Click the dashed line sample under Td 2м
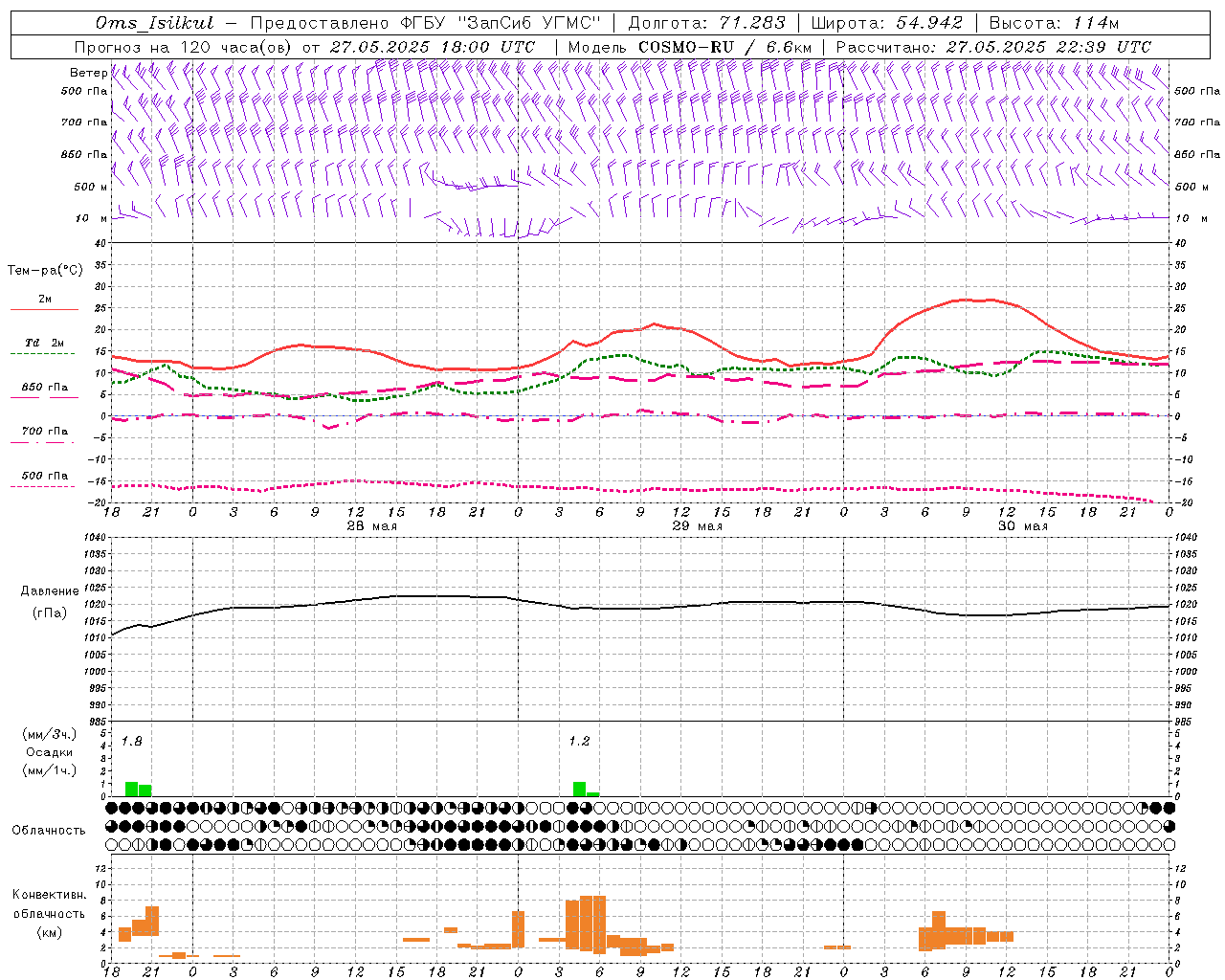Image resolution: width=1225 pixels, height=980 pixels. tap(44, 353)
